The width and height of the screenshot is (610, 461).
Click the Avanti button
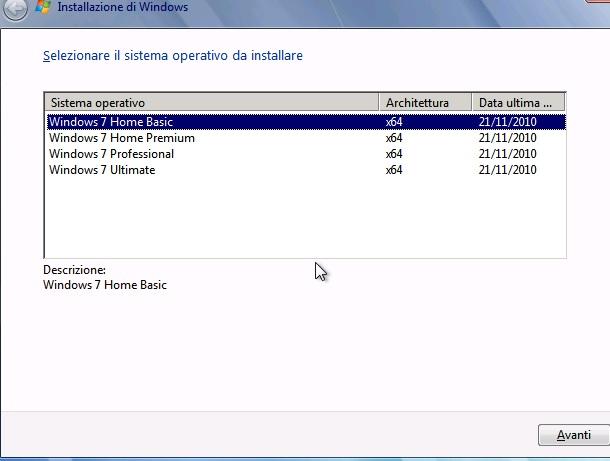coord(574,435)
